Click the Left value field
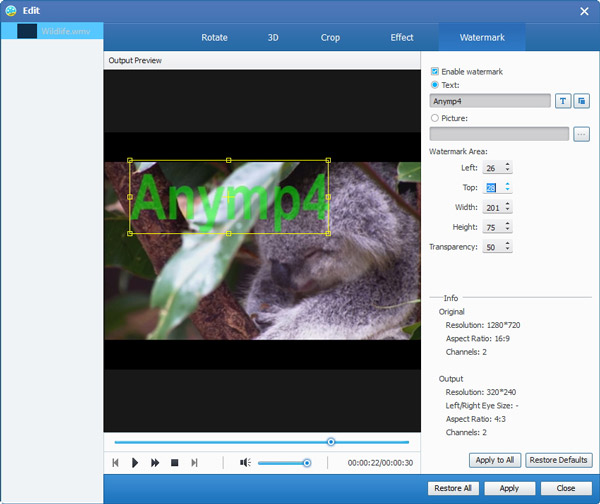Viewport: 600px width, 504px height. click(x=492, y=168)
